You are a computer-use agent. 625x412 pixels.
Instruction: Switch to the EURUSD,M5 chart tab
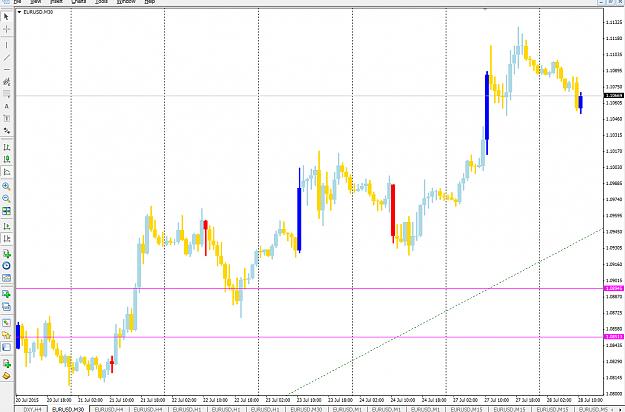593,409
